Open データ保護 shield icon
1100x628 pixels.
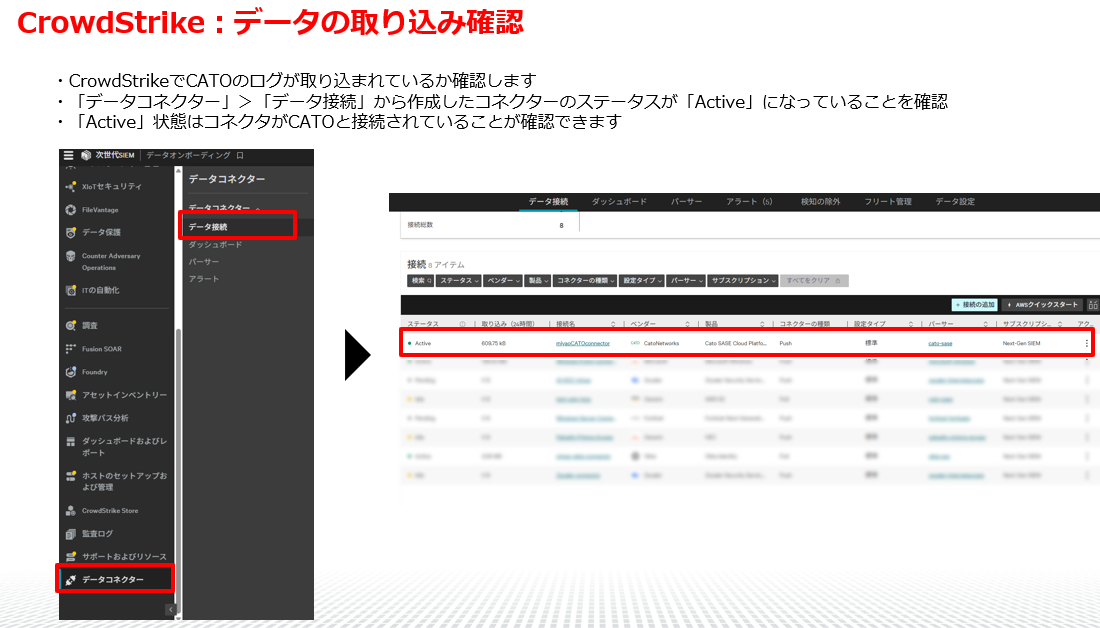70,232
